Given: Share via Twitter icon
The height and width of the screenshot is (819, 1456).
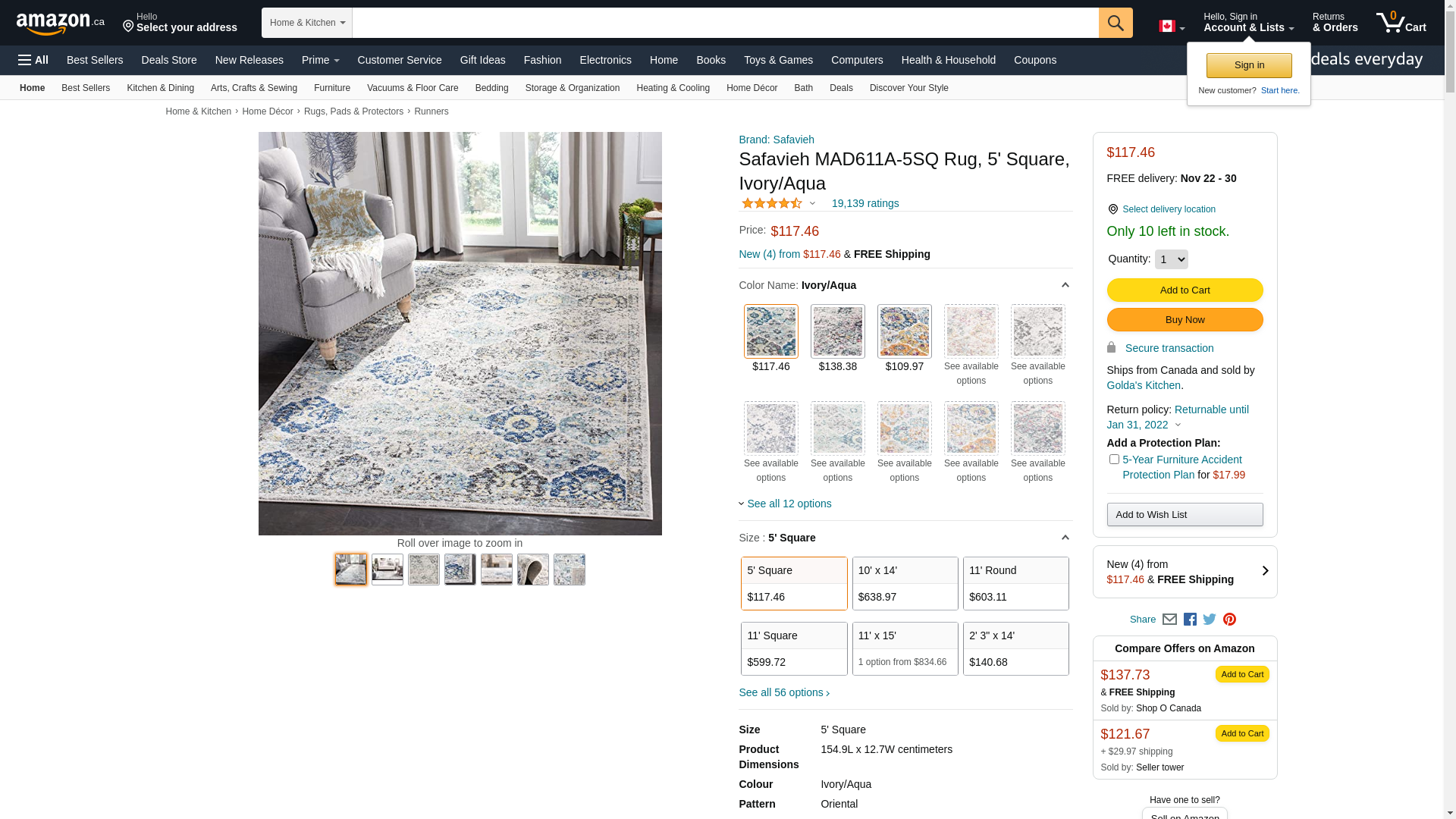Looking at the screenshot, I should click(1210, 620).
